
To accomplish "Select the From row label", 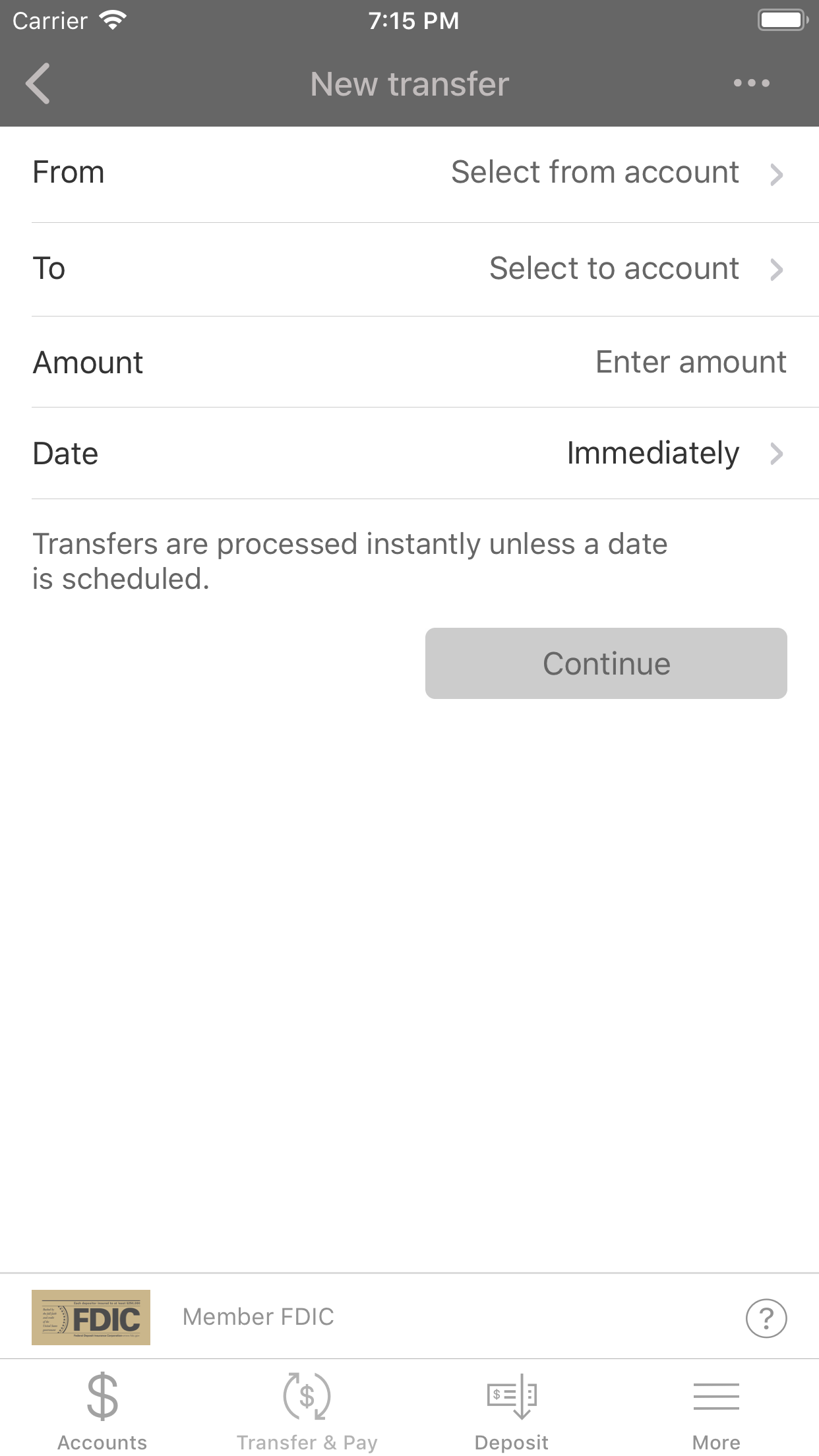I will coord(69,173).
